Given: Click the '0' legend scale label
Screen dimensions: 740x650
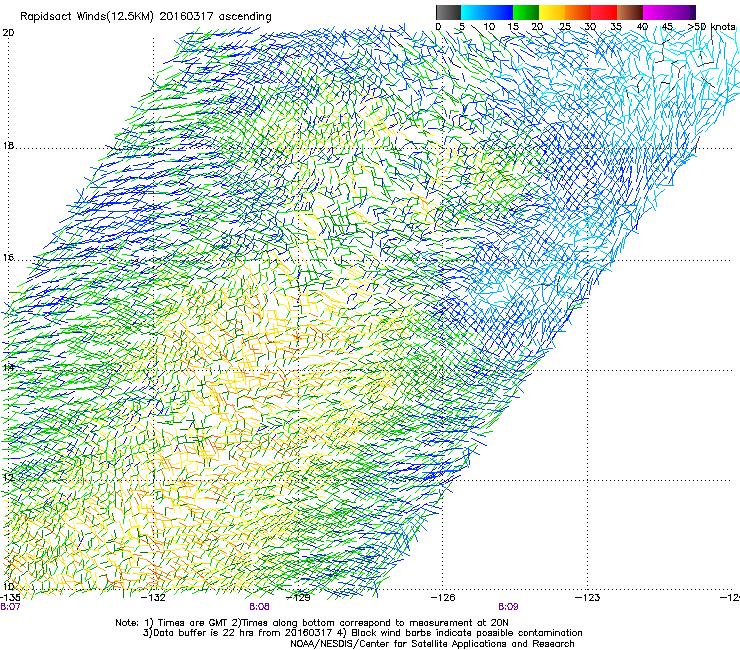Looking at the screenshot, I should point(438,27).
